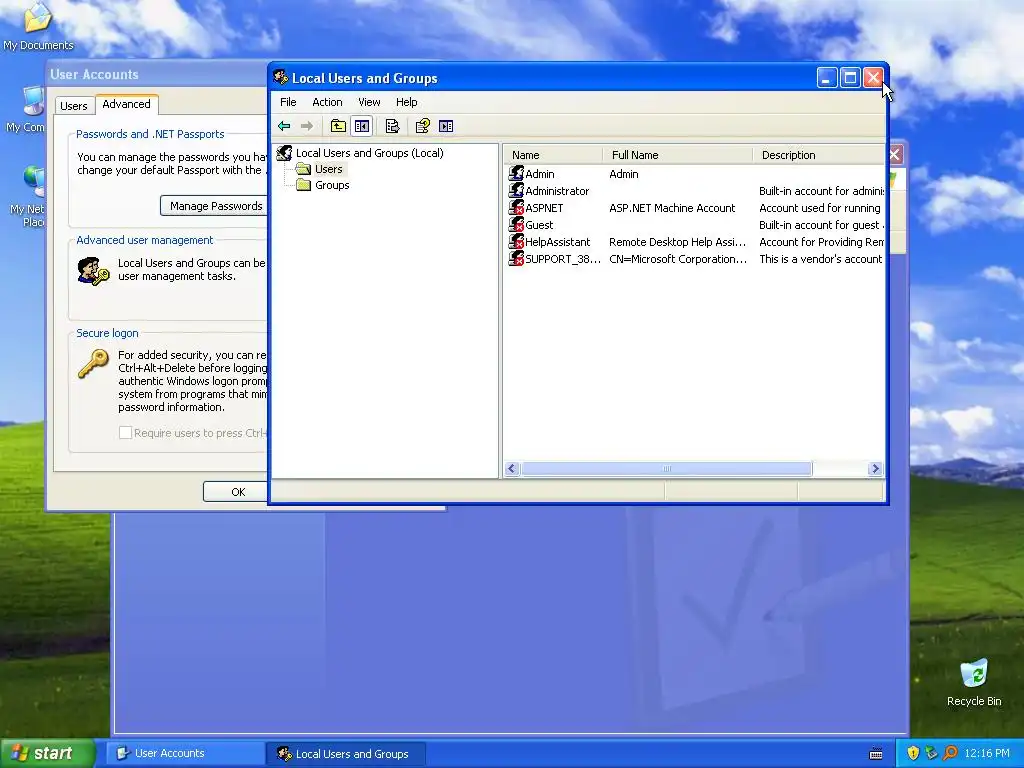1024x768 pixels.
Task: Open the Action menu
Action: click(x=327, y=102)
